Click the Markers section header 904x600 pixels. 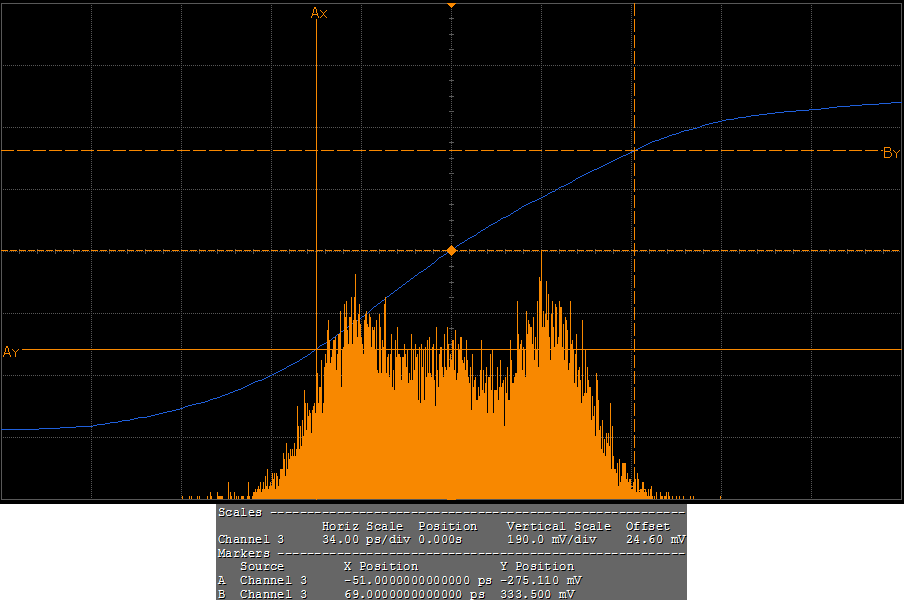(x=244, y=553)
